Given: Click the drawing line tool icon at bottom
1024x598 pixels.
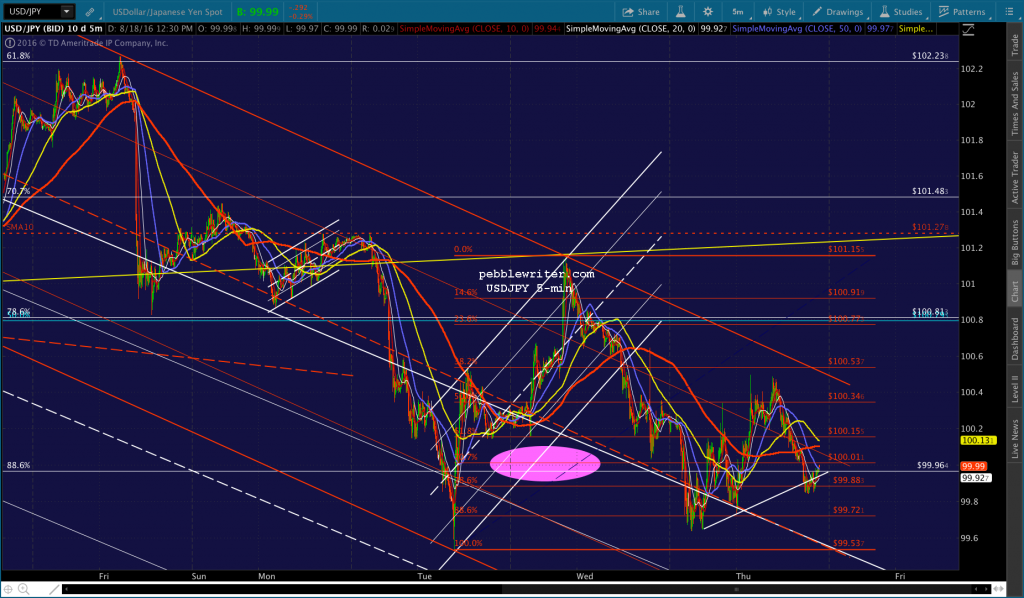Looking at the screenshot, I should 54,589.
